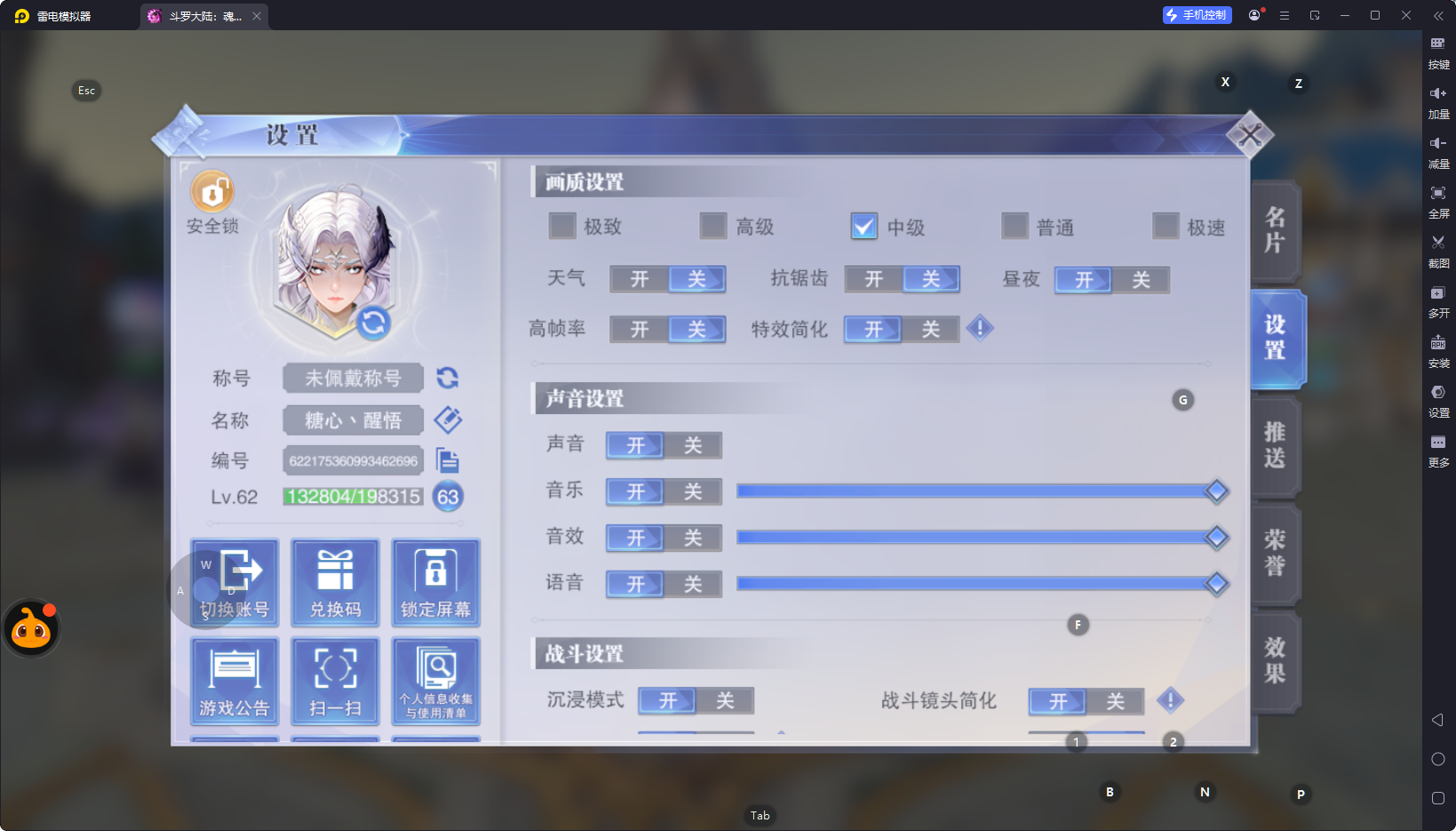
Task: Click the 语音 voice volume slider handle
Action: click(x=1216, y=584)
